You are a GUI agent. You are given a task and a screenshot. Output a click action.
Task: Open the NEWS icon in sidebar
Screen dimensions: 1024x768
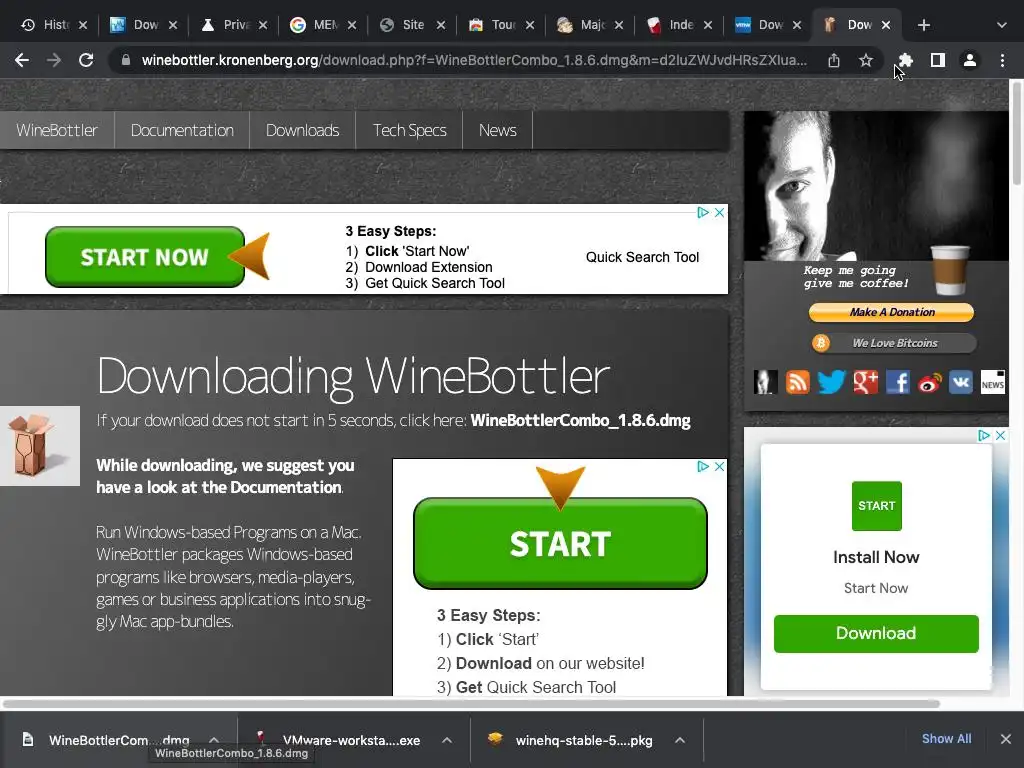tap(993, 382)
